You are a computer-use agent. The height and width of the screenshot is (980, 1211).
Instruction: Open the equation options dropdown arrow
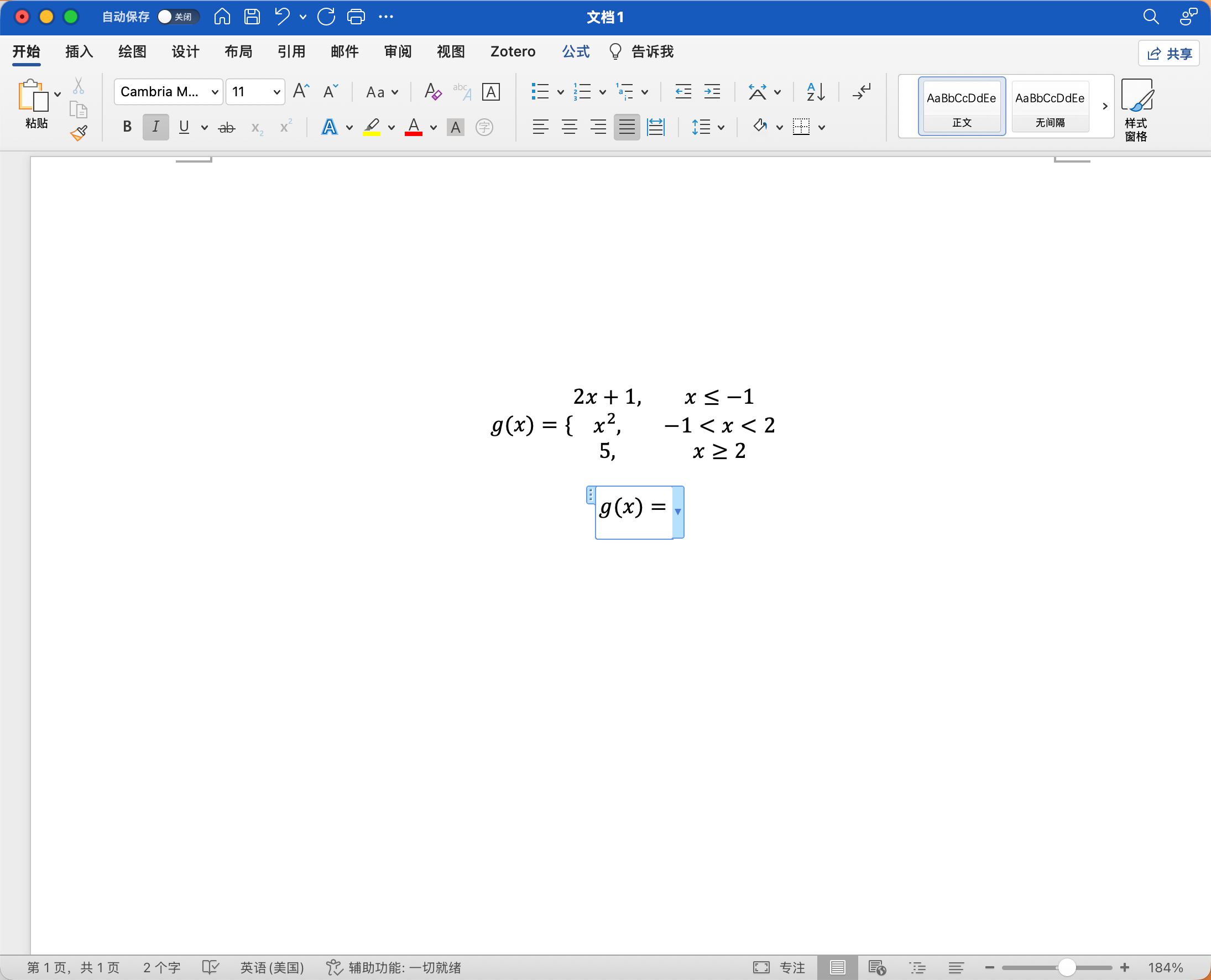pyautogui.click(x=677, y=513)
